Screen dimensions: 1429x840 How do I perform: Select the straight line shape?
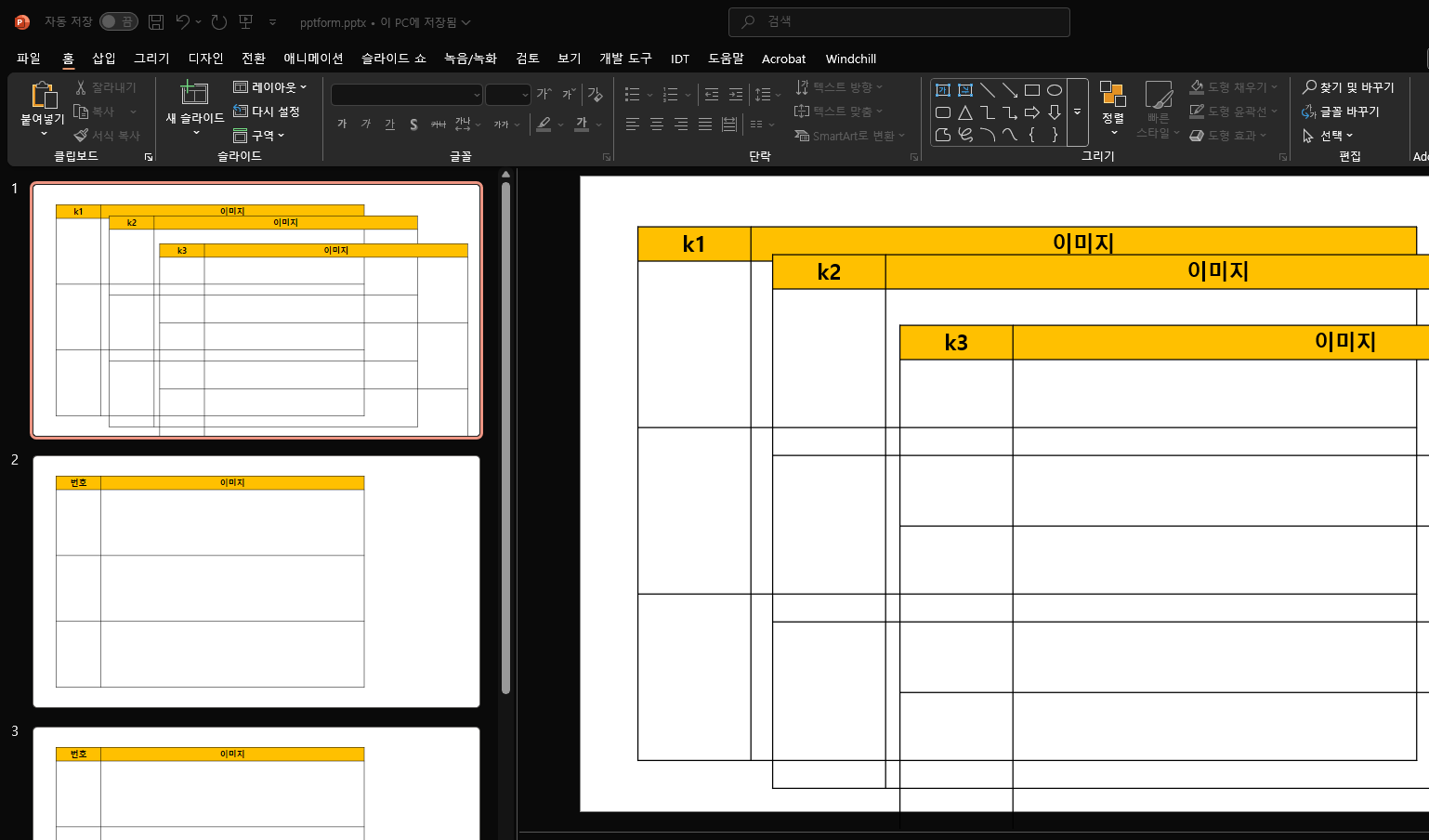coord(988,90)
